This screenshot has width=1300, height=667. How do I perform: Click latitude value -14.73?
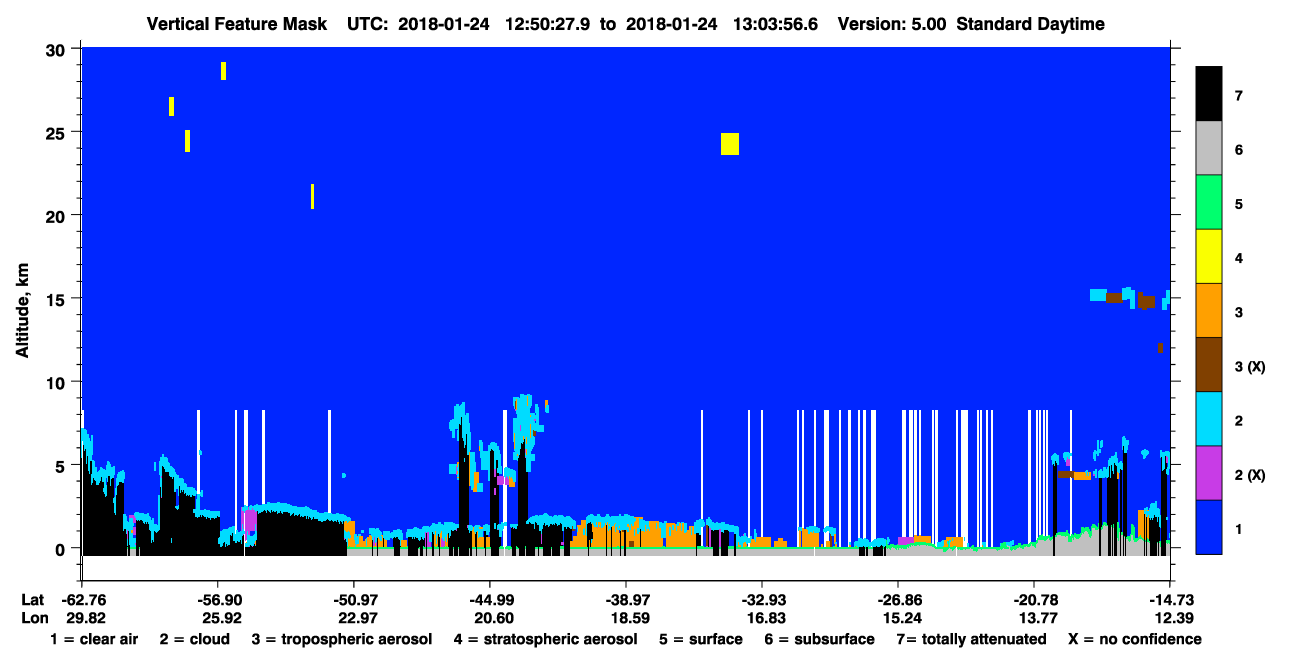click(1169, 600)
